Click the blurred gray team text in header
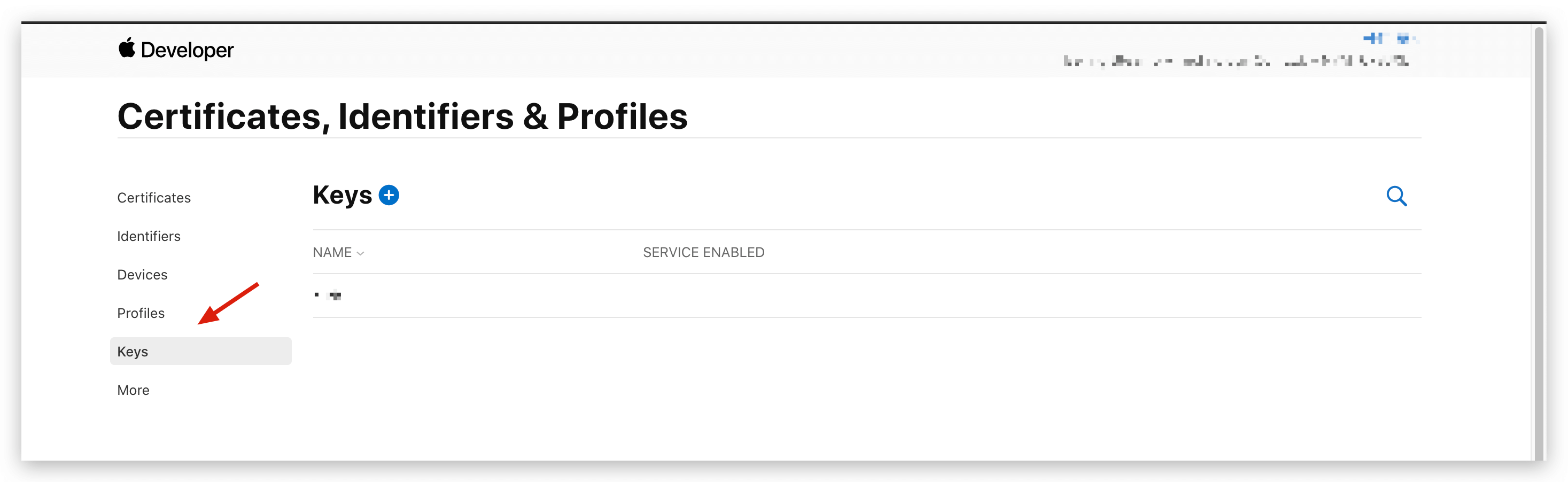This screenshot has height=482, width=1568. pos(1235,61)
